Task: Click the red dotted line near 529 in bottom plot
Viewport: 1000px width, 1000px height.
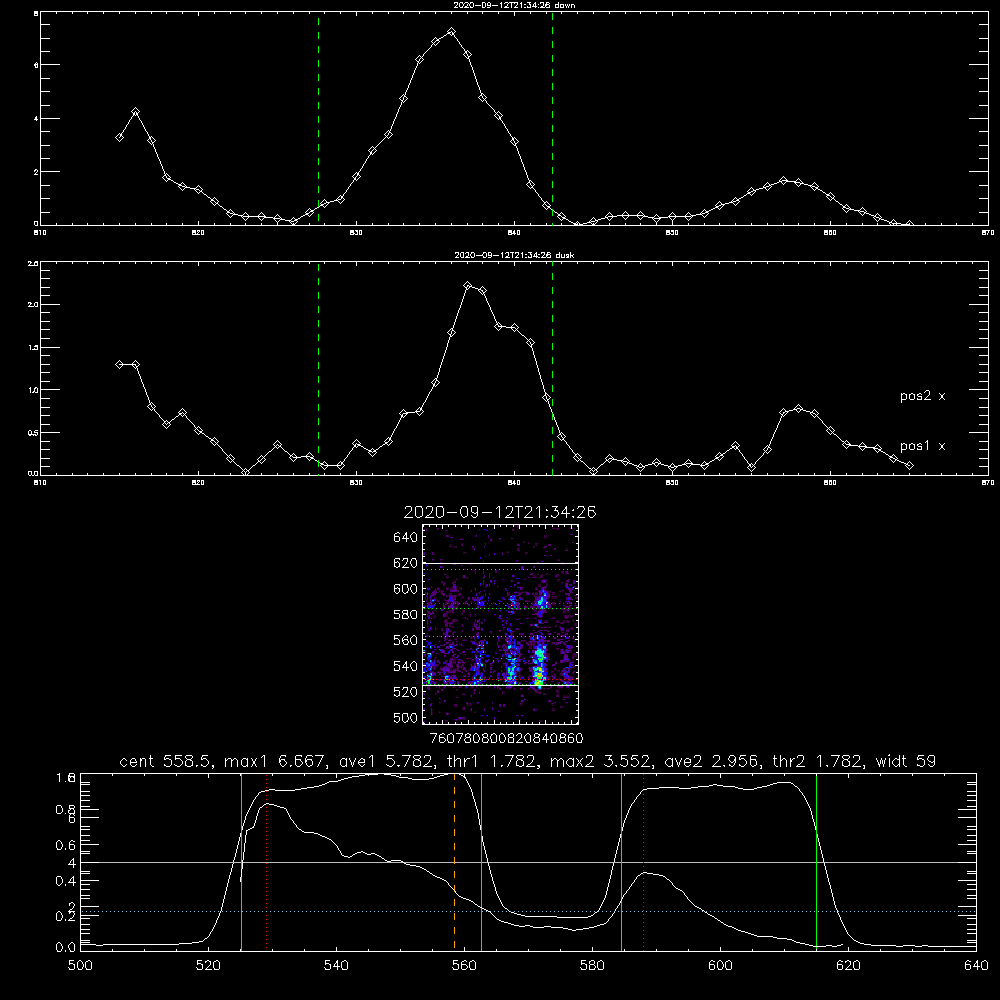Action: [x=267, y=861]
